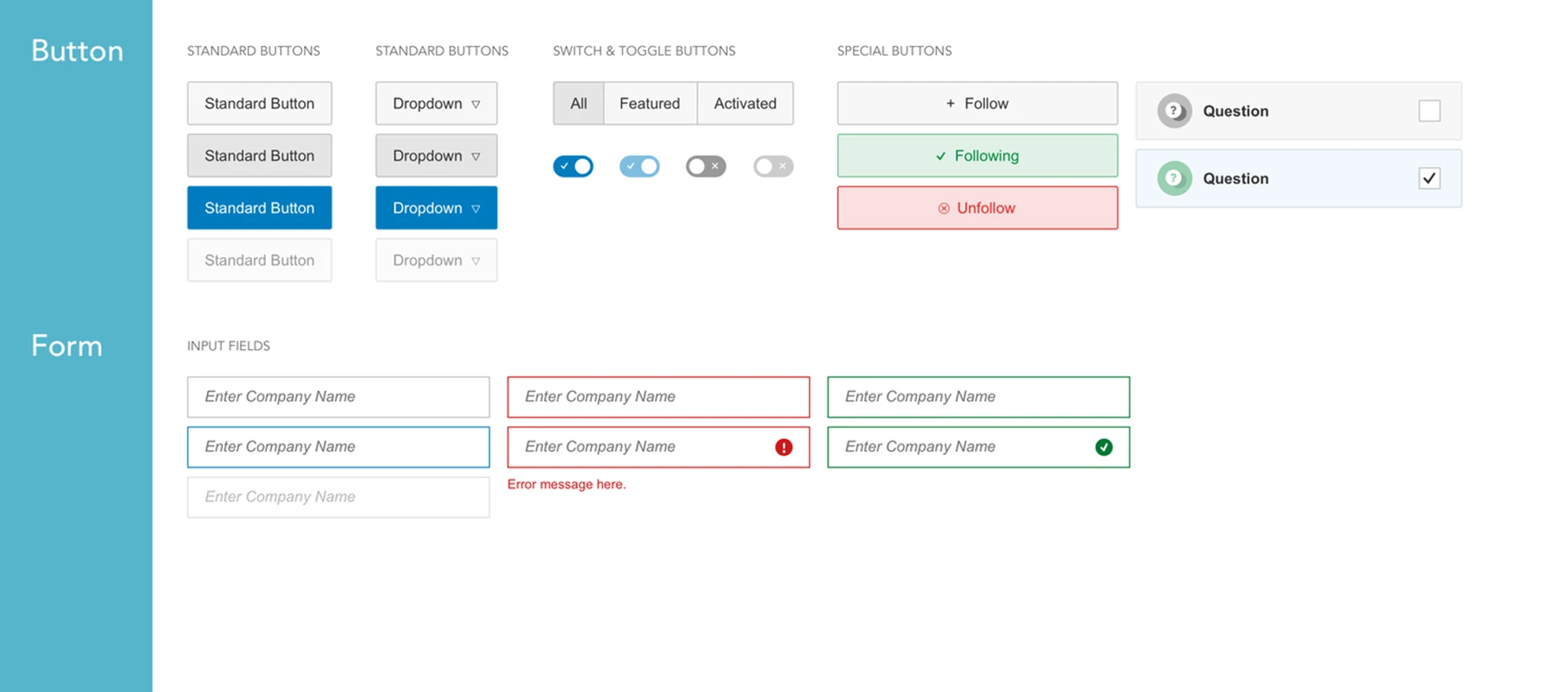This screenshot has width=1568, height=692.
Task: Toggle the light blue enabled switch
Action: (x=639, y=166)
